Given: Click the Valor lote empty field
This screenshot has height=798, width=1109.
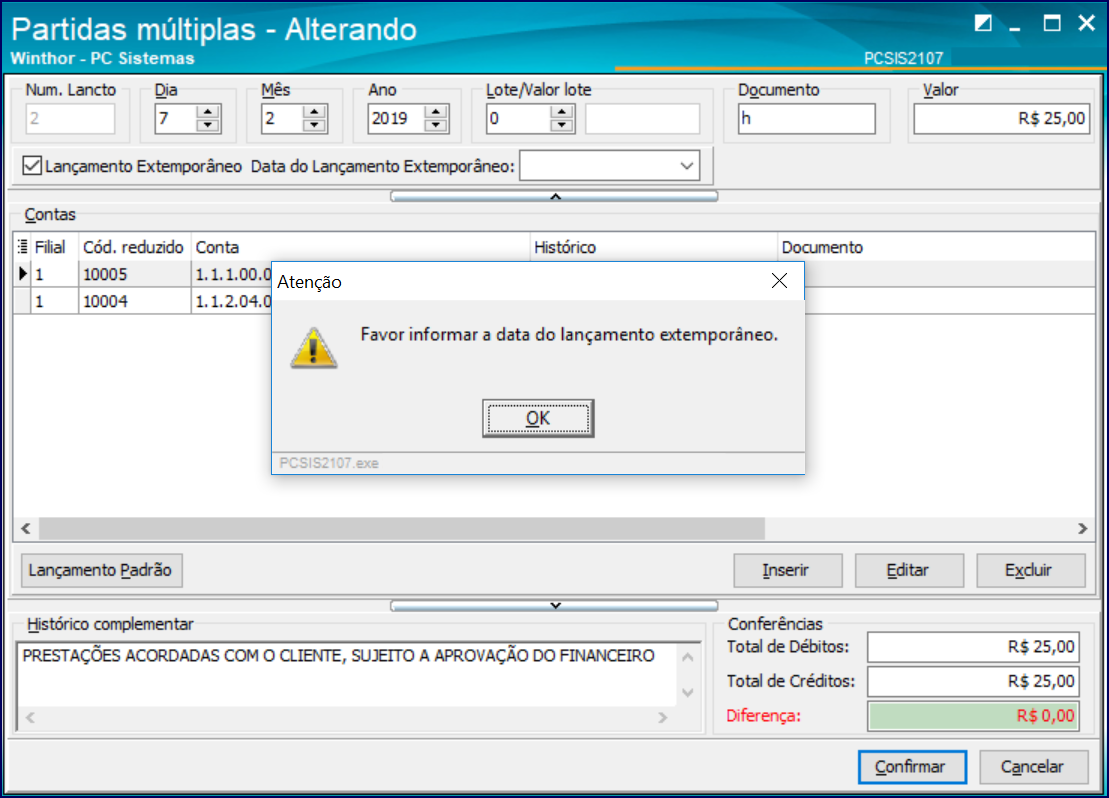Looking at the screenshot, I should click(642, 118).
